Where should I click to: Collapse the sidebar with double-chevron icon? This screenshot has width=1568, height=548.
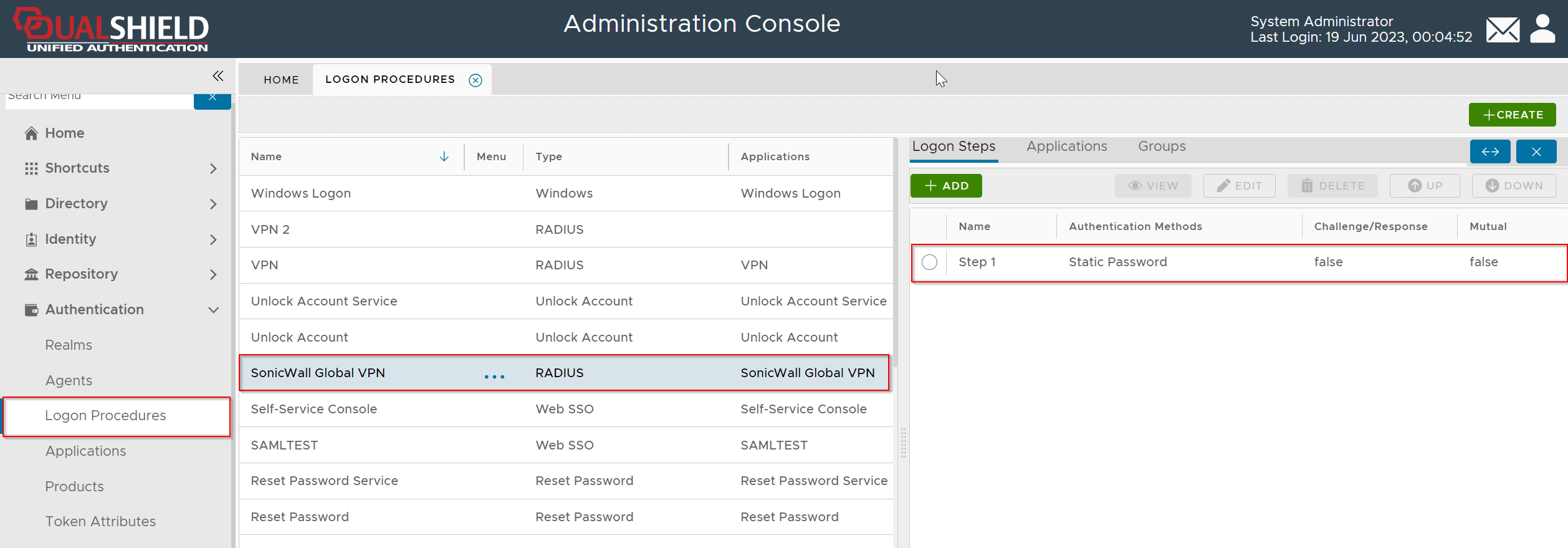(x=218, y=76)
